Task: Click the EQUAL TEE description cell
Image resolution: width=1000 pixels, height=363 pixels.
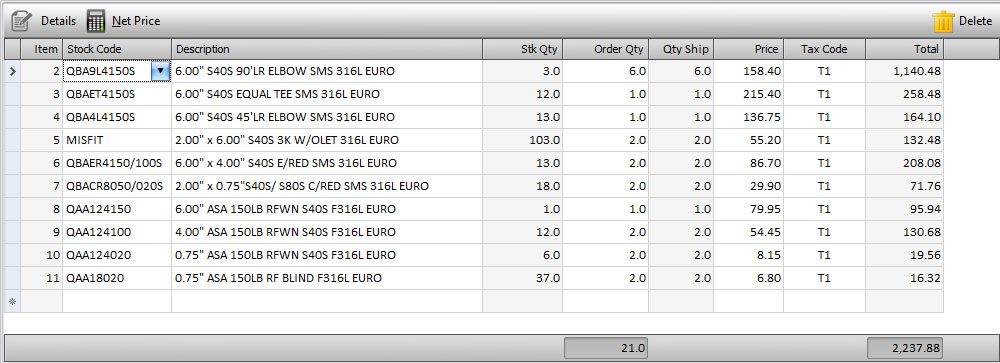Action: coord(327,94)
